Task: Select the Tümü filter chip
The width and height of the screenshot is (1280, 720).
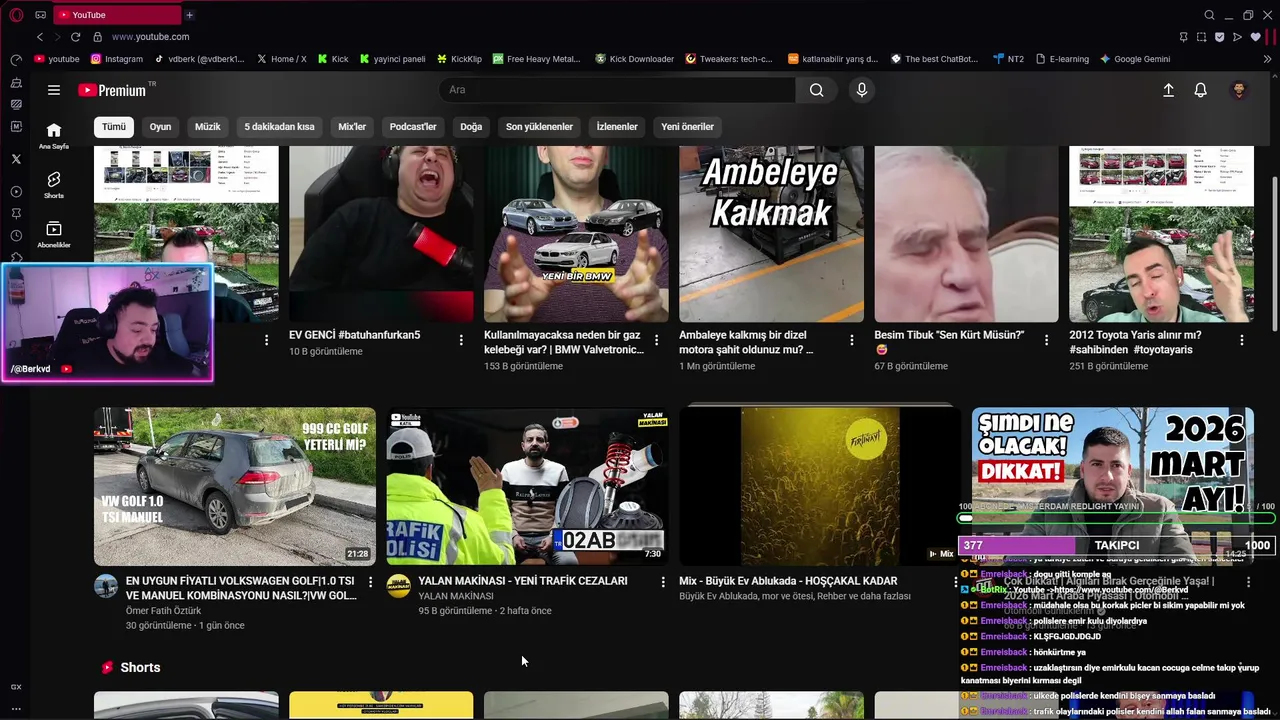Action: (x=114, y=127)
